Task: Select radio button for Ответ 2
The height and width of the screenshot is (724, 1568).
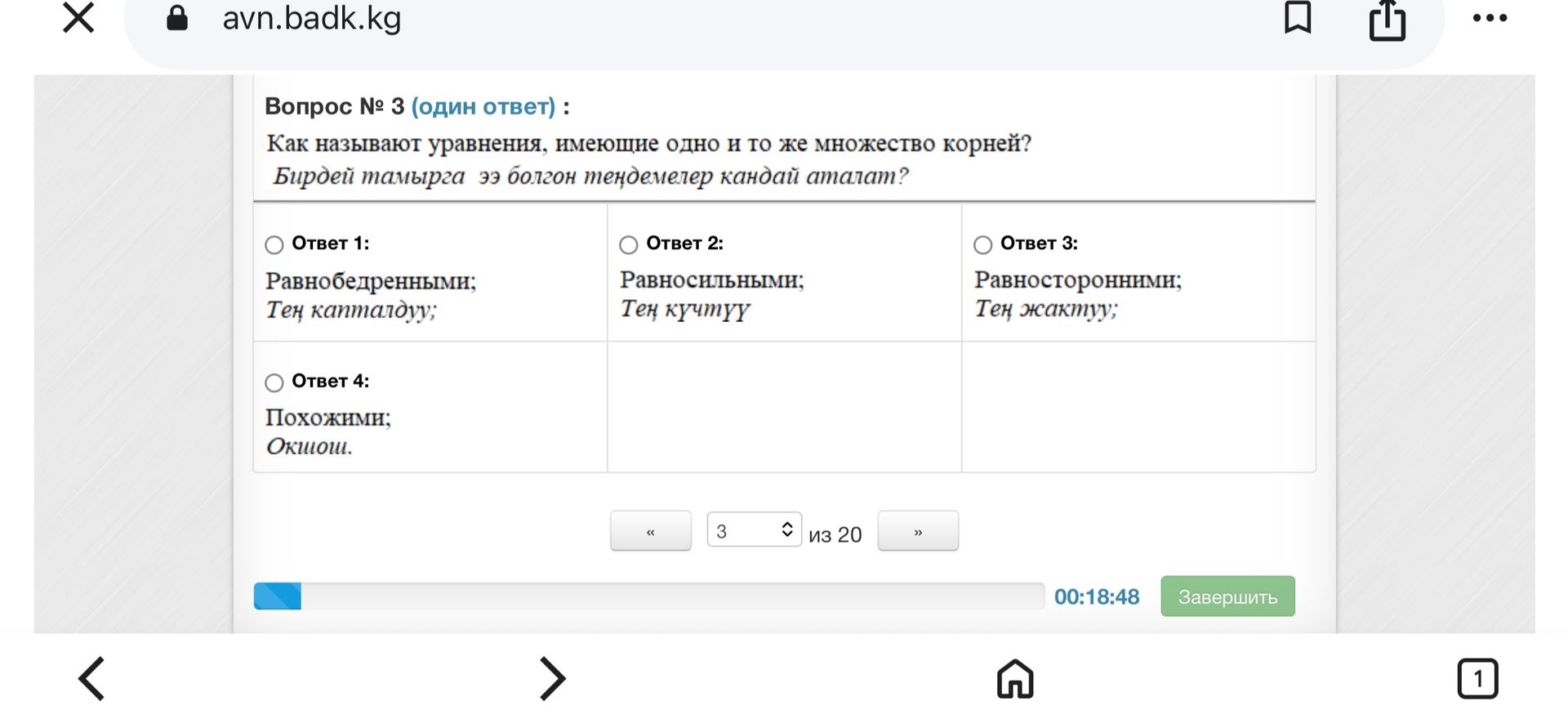Action: pos(628,244)
